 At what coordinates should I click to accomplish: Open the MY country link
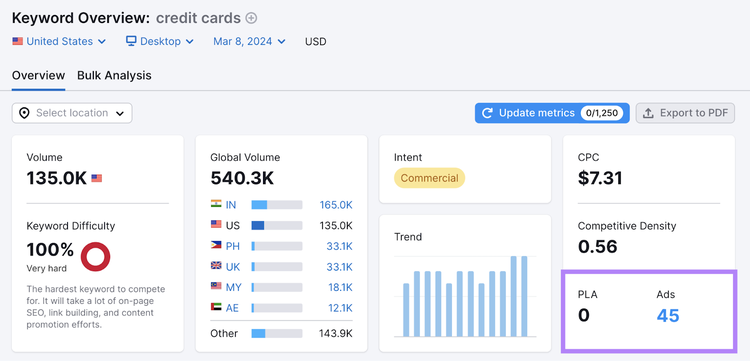tap(233, 287)
